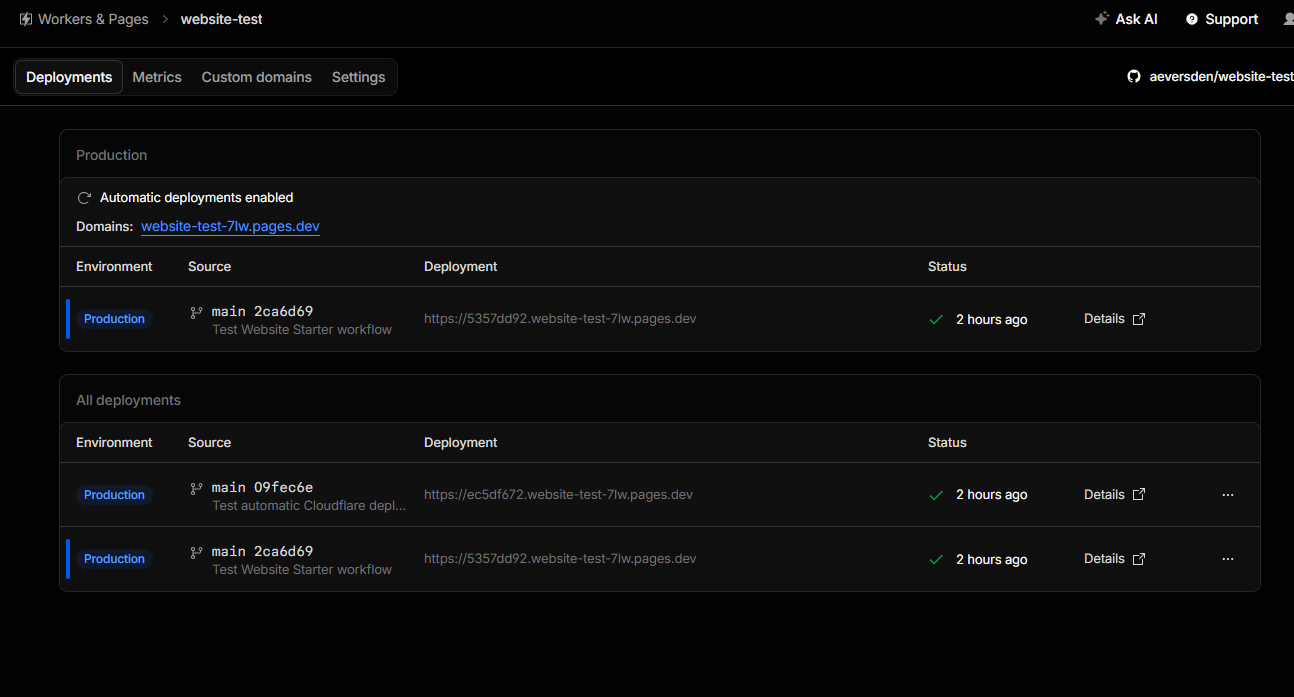Click success checkmark in Production section row
Screen dimensions: 1294x697
(x=936, y=320)
